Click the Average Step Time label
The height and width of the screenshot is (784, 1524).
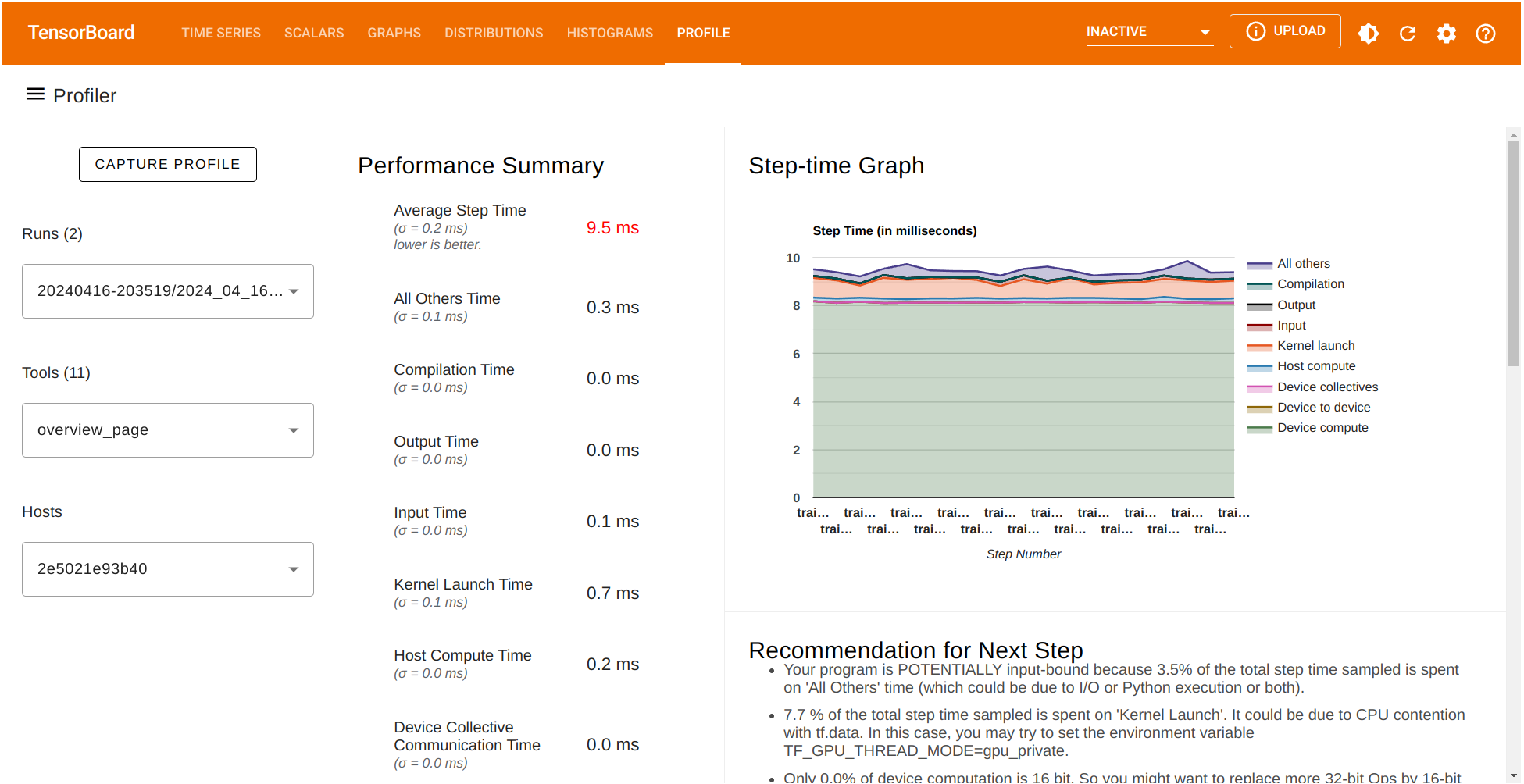coord(460,210)
